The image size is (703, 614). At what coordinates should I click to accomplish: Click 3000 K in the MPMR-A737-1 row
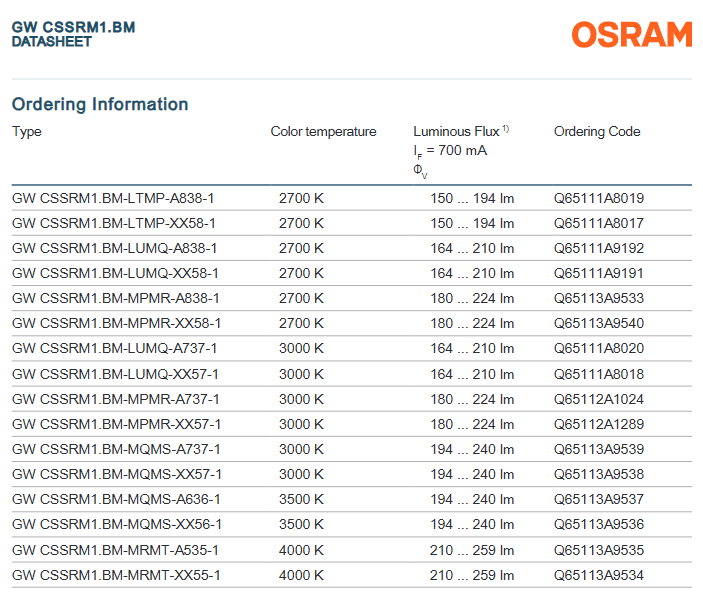(301, 400)
